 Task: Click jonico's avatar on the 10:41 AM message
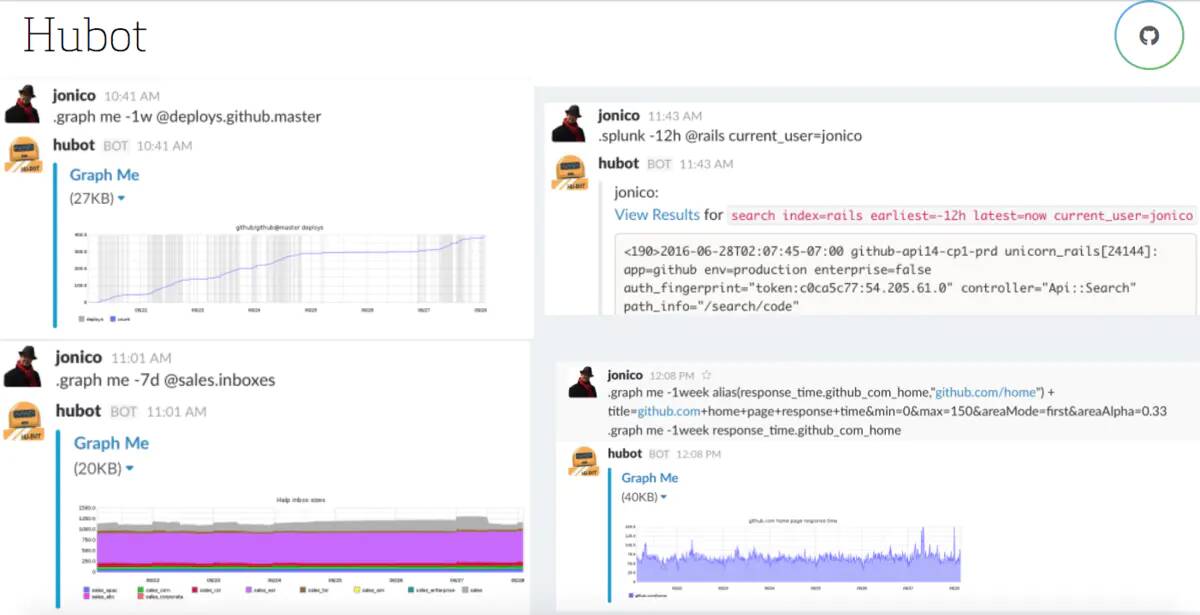click(22, 105)
